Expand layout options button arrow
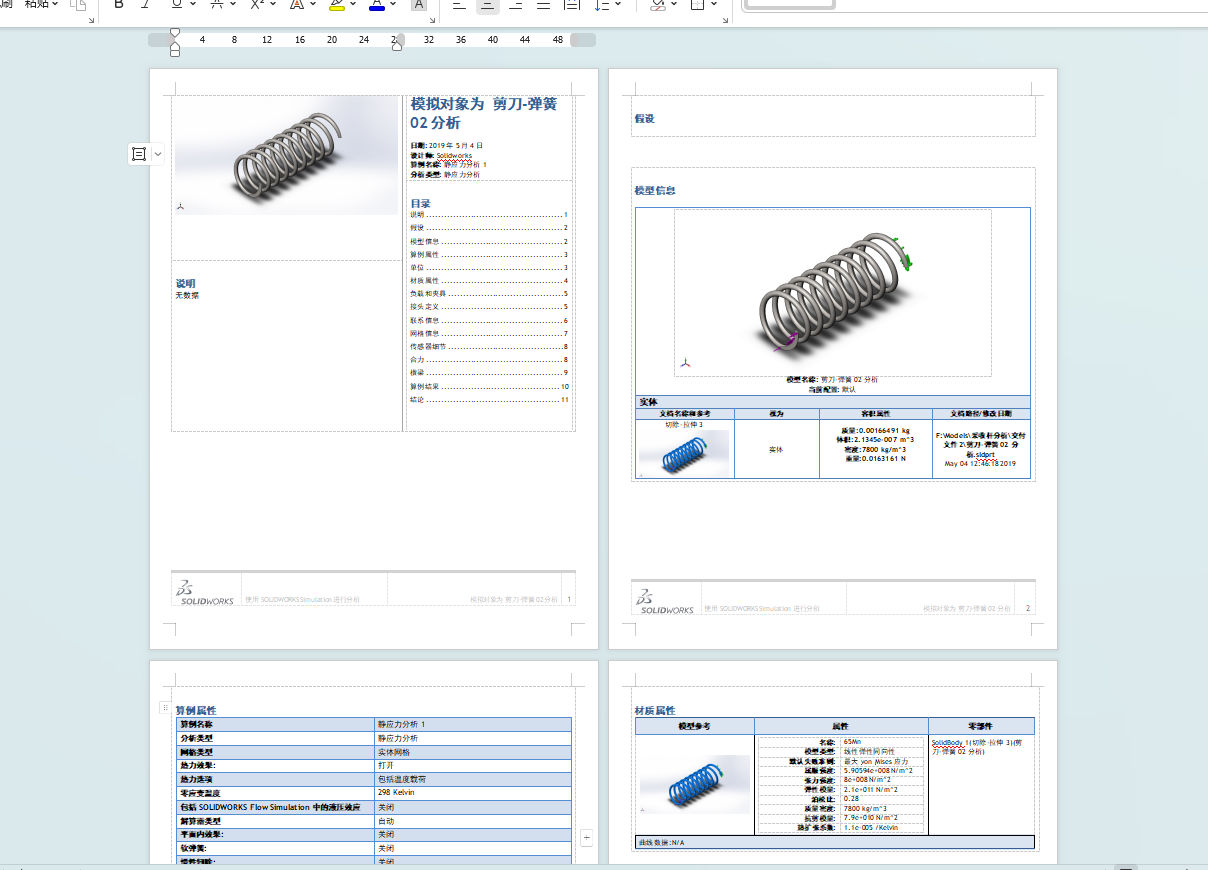 [x=158, y=154]
